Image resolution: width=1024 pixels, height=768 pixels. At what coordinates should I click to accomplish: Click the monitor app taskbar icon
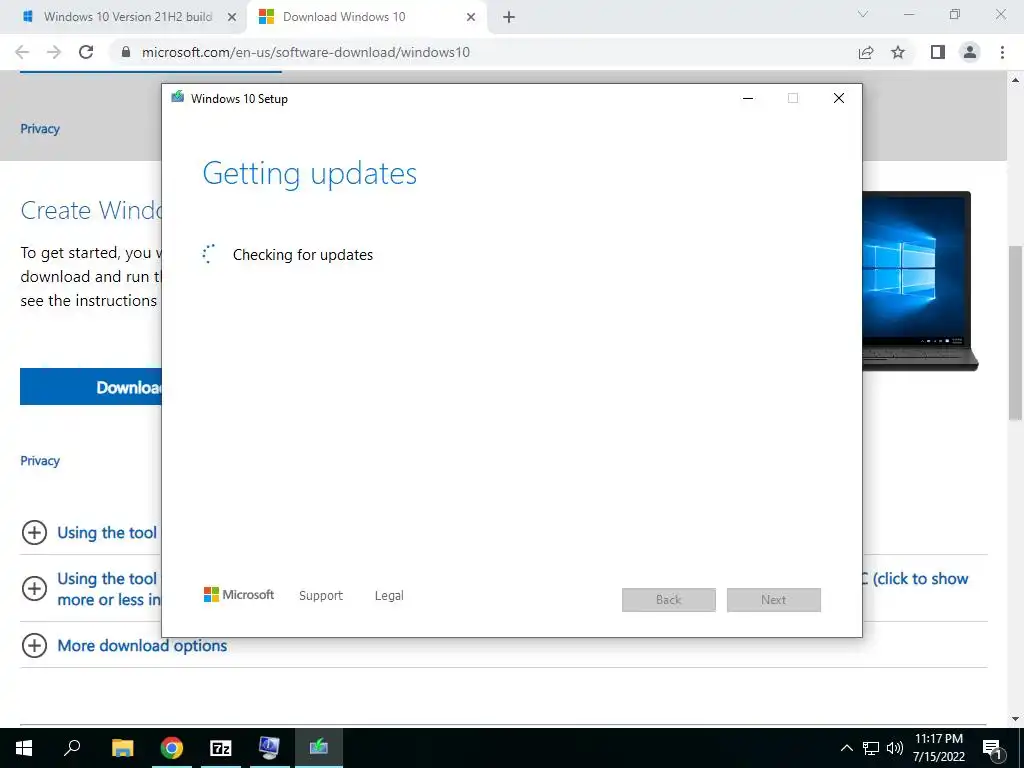pyautogui.click(x=269, y=748)
